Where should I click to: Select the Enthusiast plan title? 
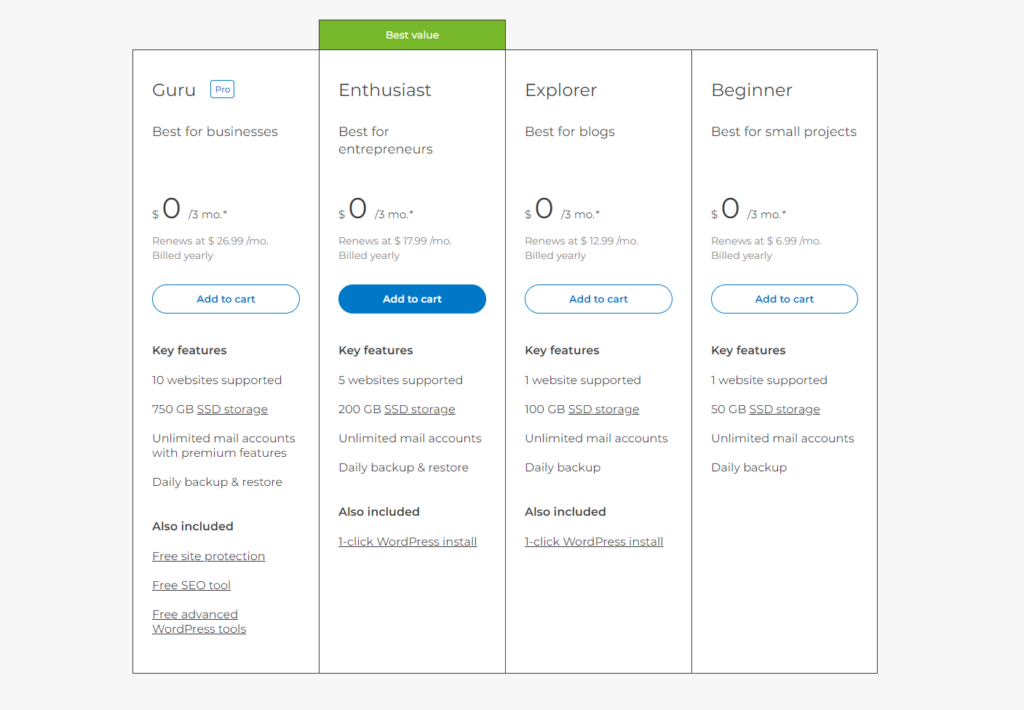pos(385,89)
